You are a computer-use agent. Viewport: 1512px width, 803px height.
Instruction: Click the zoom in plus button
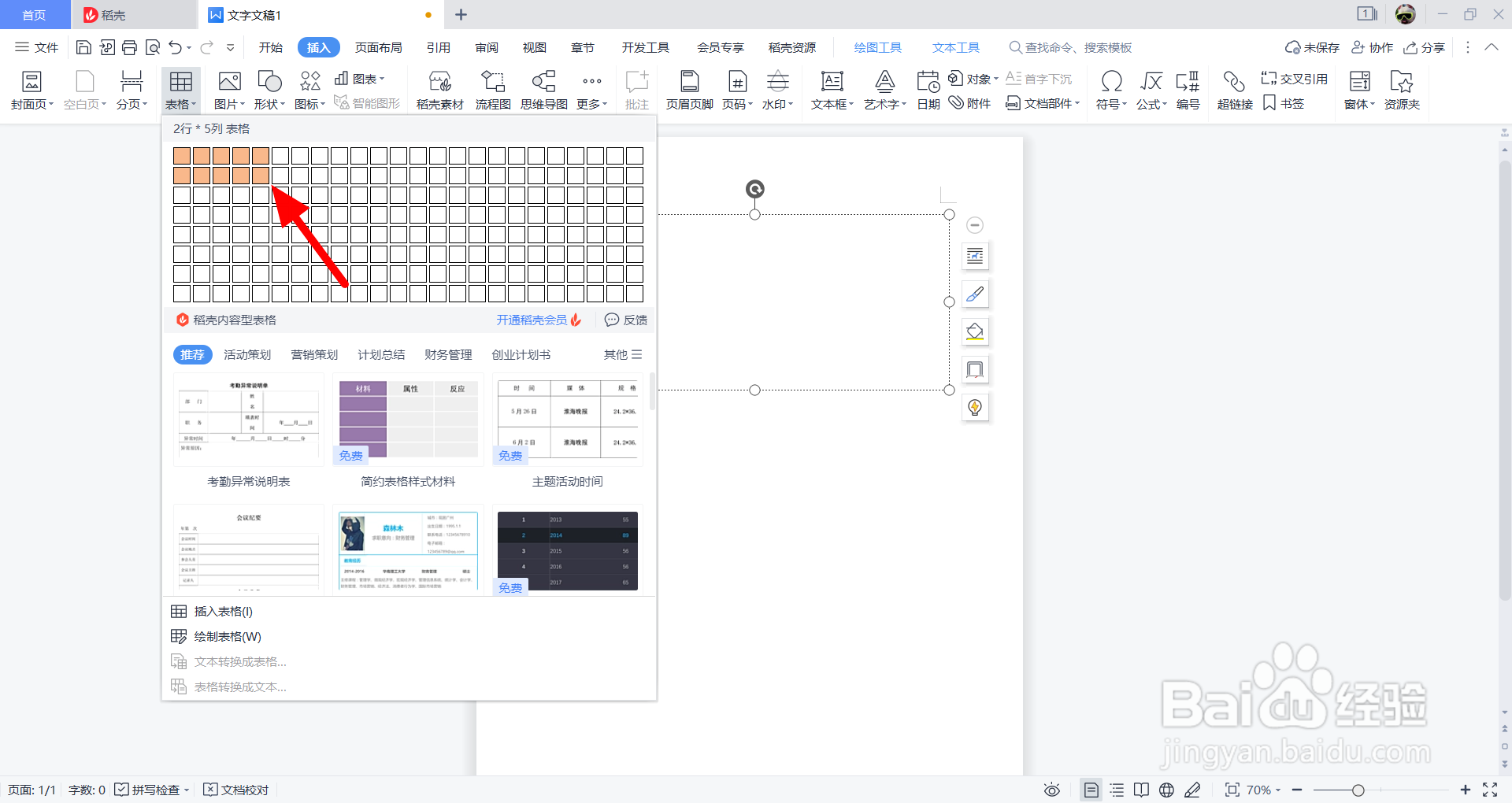coord(1466,790)
